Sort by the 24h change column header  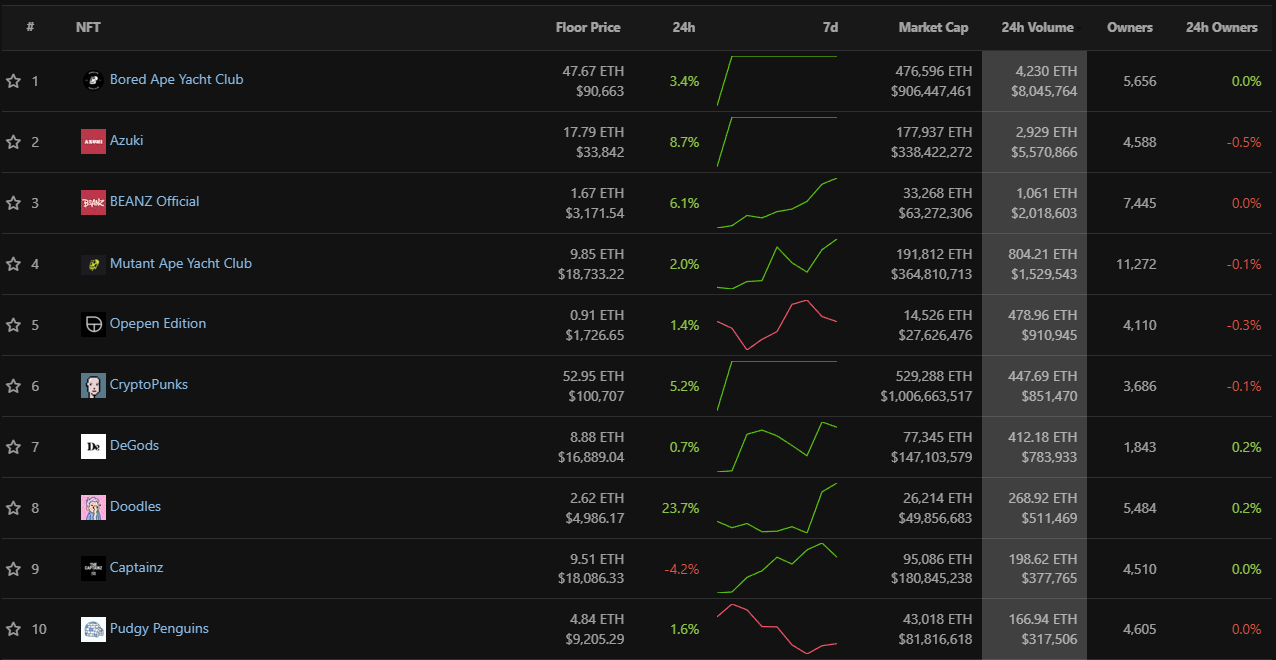[684, 28]
